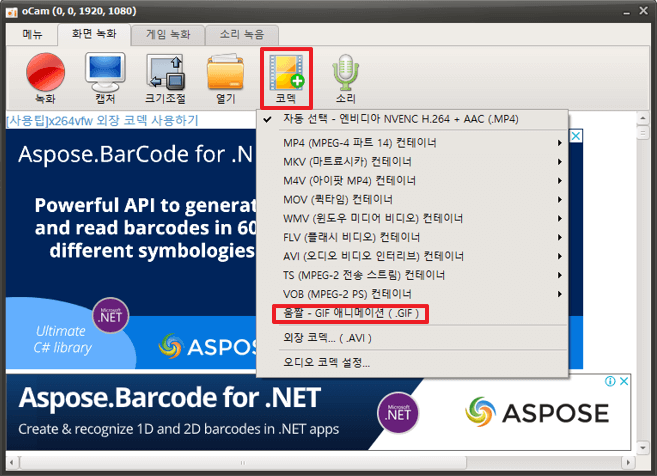The height and width of the screenshot is (476, 657).
Task: Click the Aspose.Barcode for .NET bottom banner
Action: [x=318, y=412]
